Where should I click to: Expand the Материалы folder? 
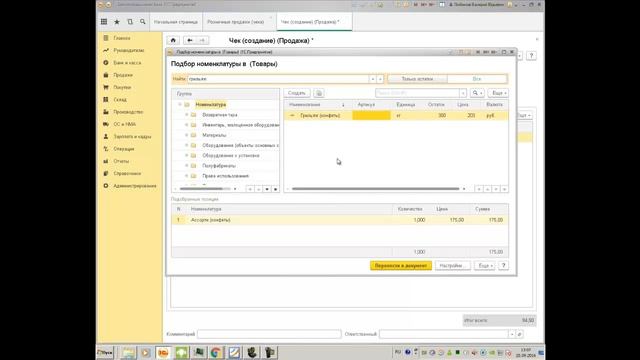tap(187, 135)
